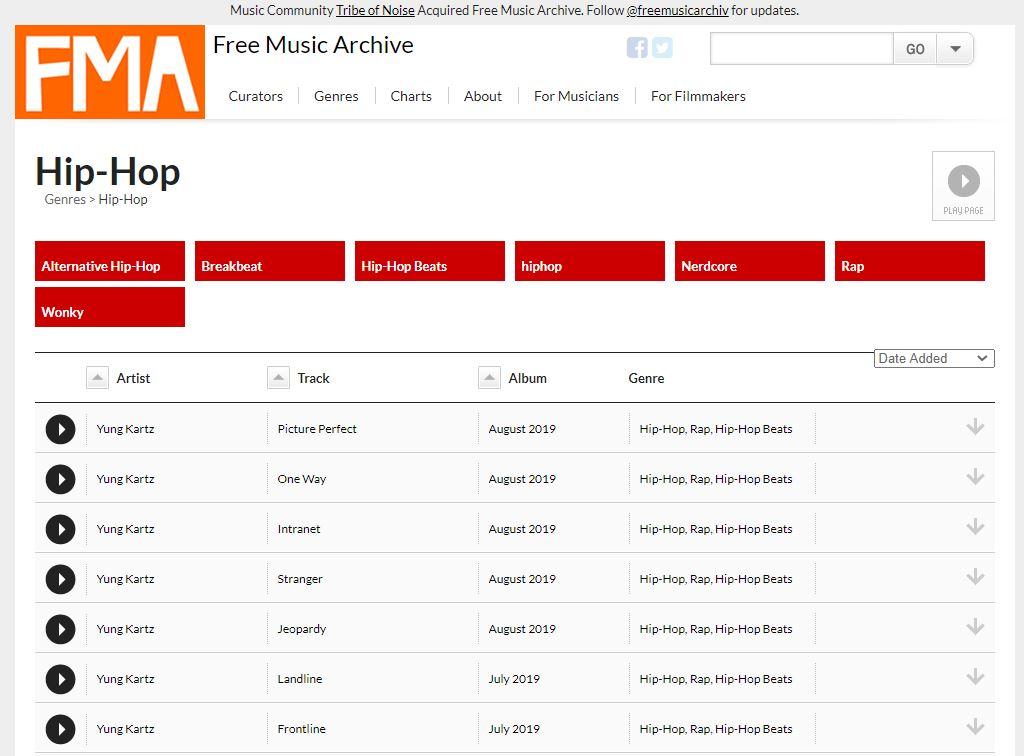Click the Track column header
Viewport: 1024px width, 756px height.
click(313, 378)
